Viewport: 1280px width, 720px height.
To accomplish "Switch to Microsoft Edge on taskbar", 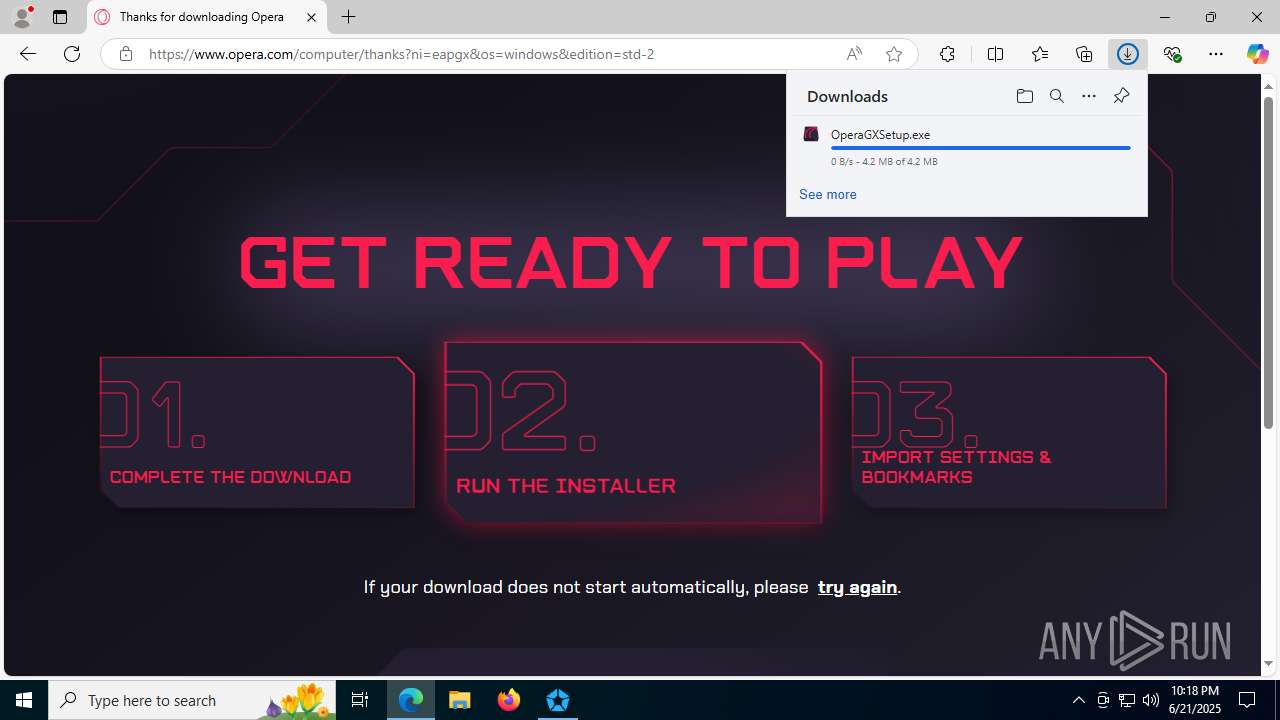I will [x=411, y=700].
